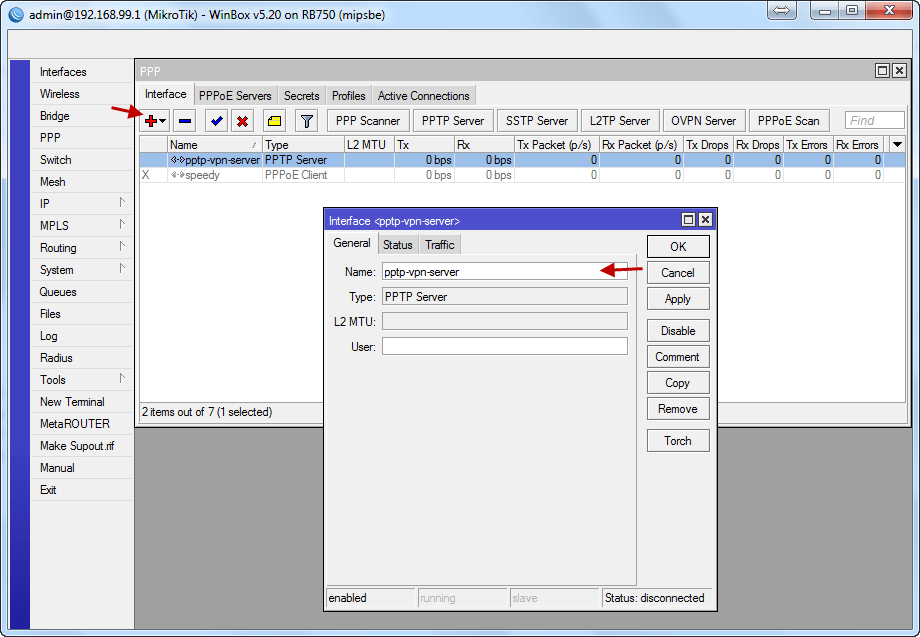This screenshot has width=920, height=637.
Task: Click the PPTP Server button
Action: point(453,121)
